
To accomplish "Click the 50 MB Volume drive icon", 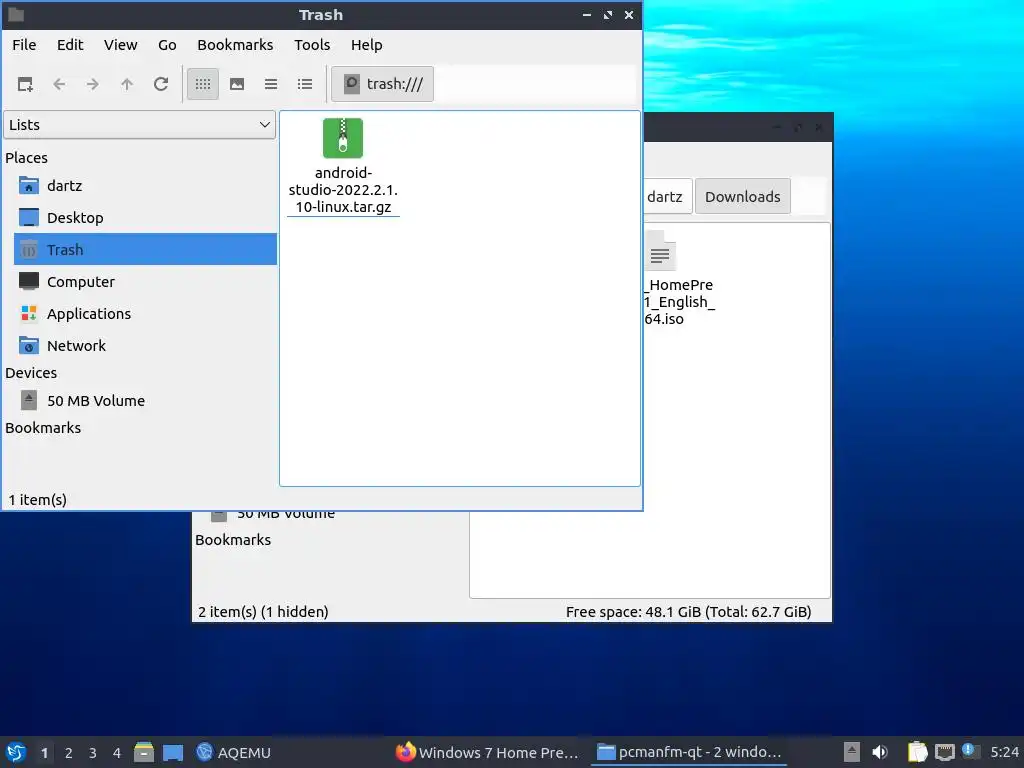I will tap(29, 400).
